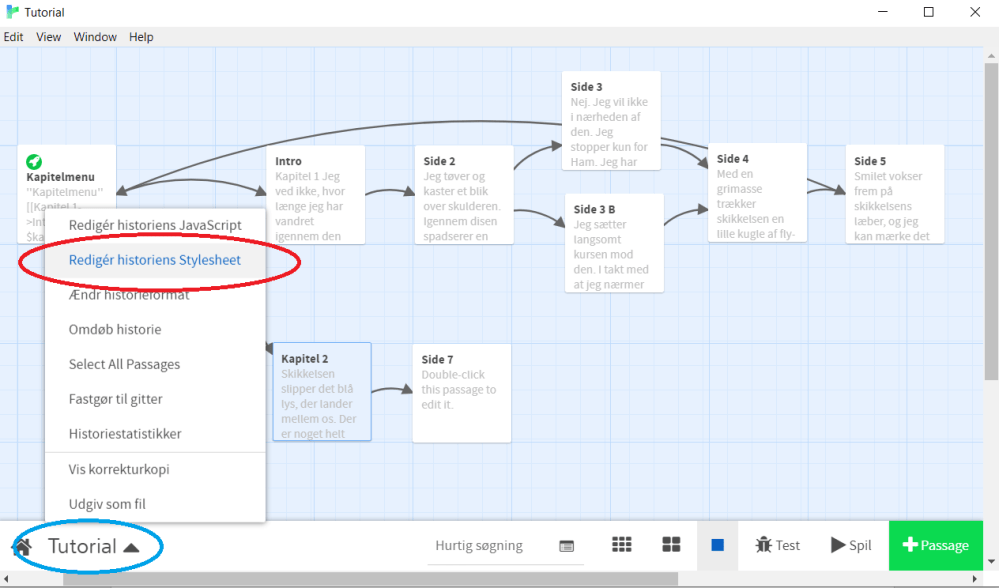Click the green start rocket icon on Kapitelmenu
999x588 pixels.
click(x=34, y=161)
